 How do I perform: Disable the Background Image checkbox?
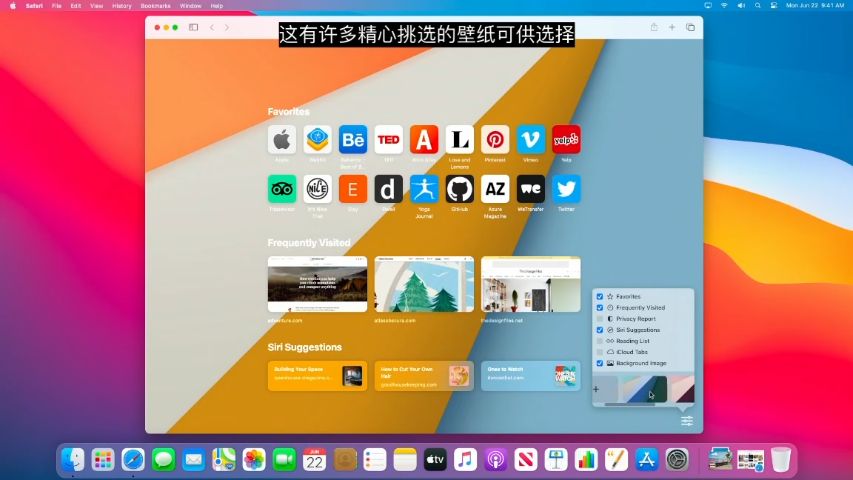point(600,363)
